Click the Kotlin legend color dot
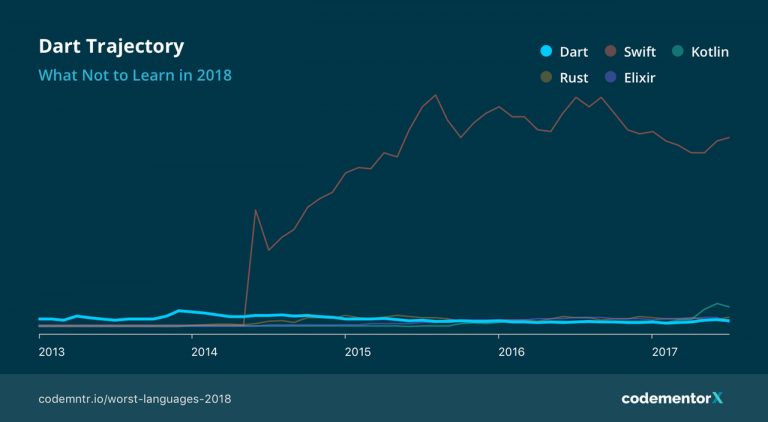768x422 pixels. pyautogui.click(x=678, y=51)
